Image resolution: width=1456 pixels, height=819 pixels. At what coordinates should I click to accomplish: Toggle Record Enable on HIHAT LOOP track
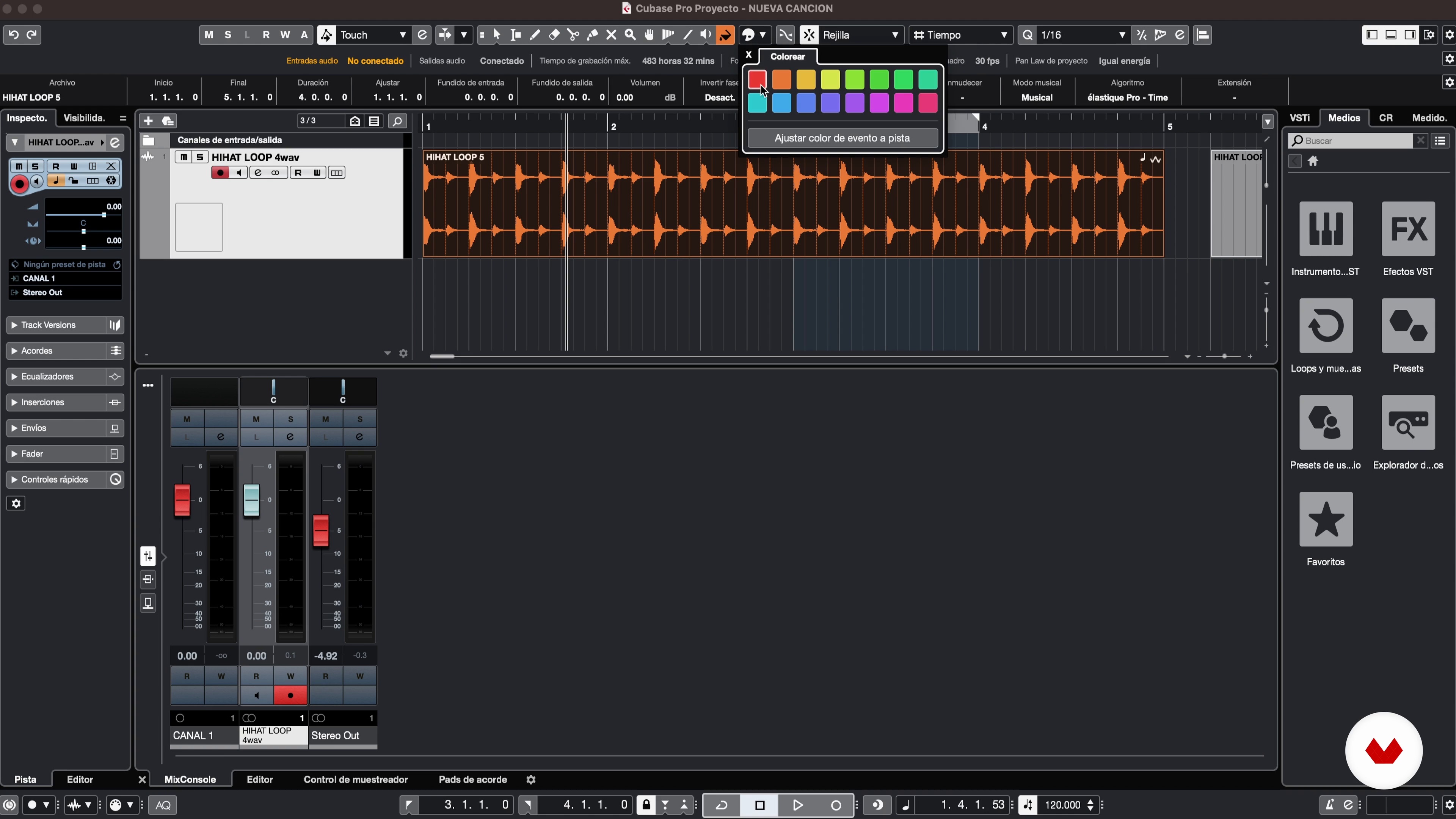pos(220,173)
